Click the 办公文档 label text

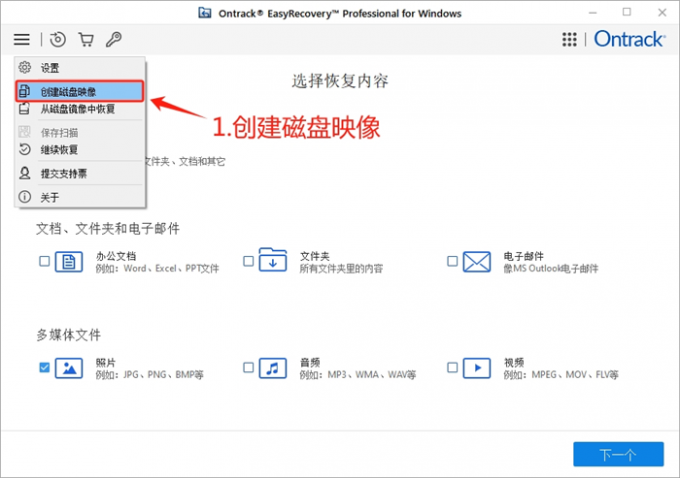(116, 256)
